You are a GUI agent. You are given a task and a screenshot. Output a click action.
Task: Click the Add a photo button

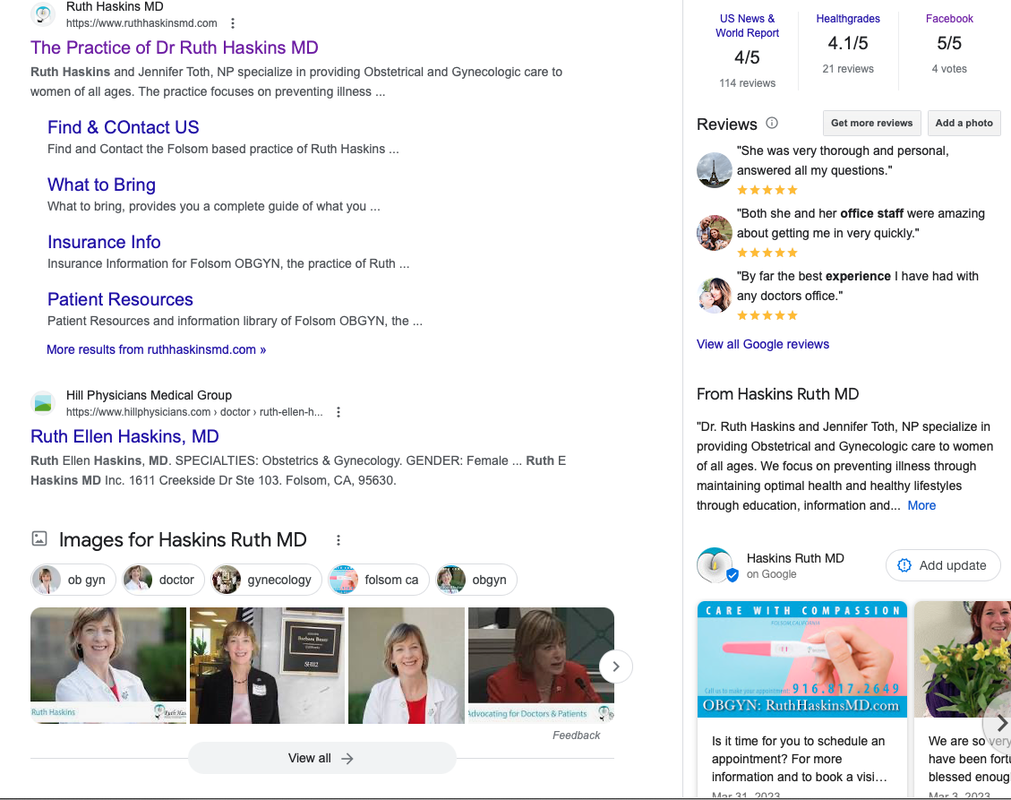tap(964, 123)
